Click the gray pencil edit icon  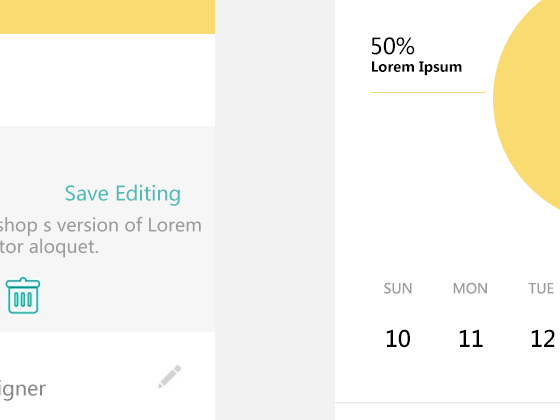coord(170,376)
